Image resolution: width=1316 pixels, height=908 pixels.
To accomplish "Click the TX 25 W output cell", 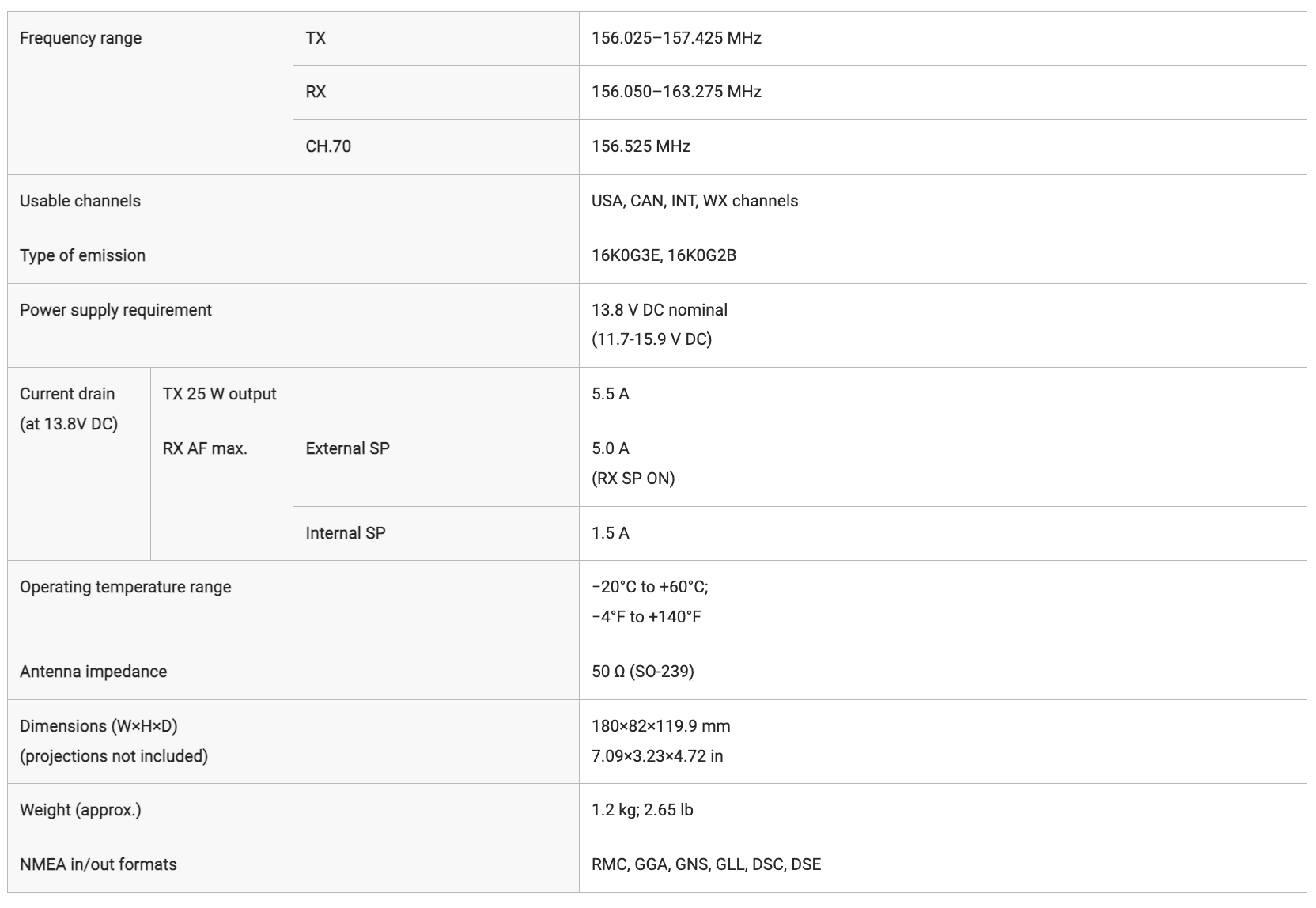I will pos(365,395).
